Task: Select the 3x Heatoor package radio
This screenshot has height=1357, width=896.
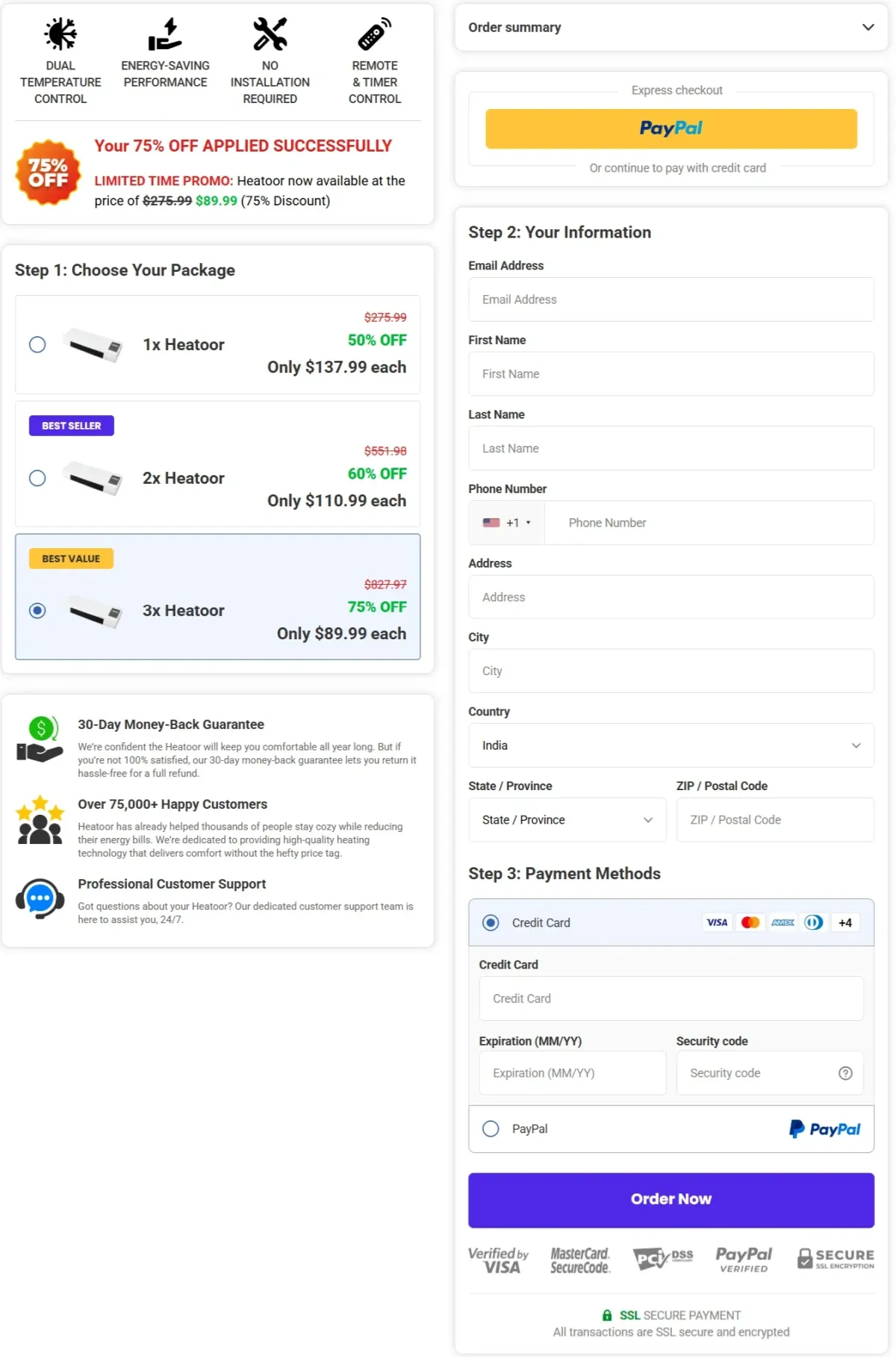Action: 37,610
